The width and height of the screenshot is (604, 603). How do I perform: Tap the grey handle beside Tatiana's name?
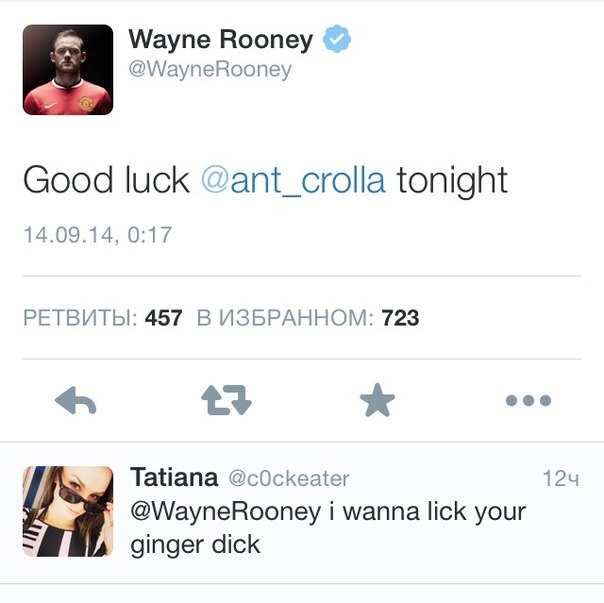[289, 479]
